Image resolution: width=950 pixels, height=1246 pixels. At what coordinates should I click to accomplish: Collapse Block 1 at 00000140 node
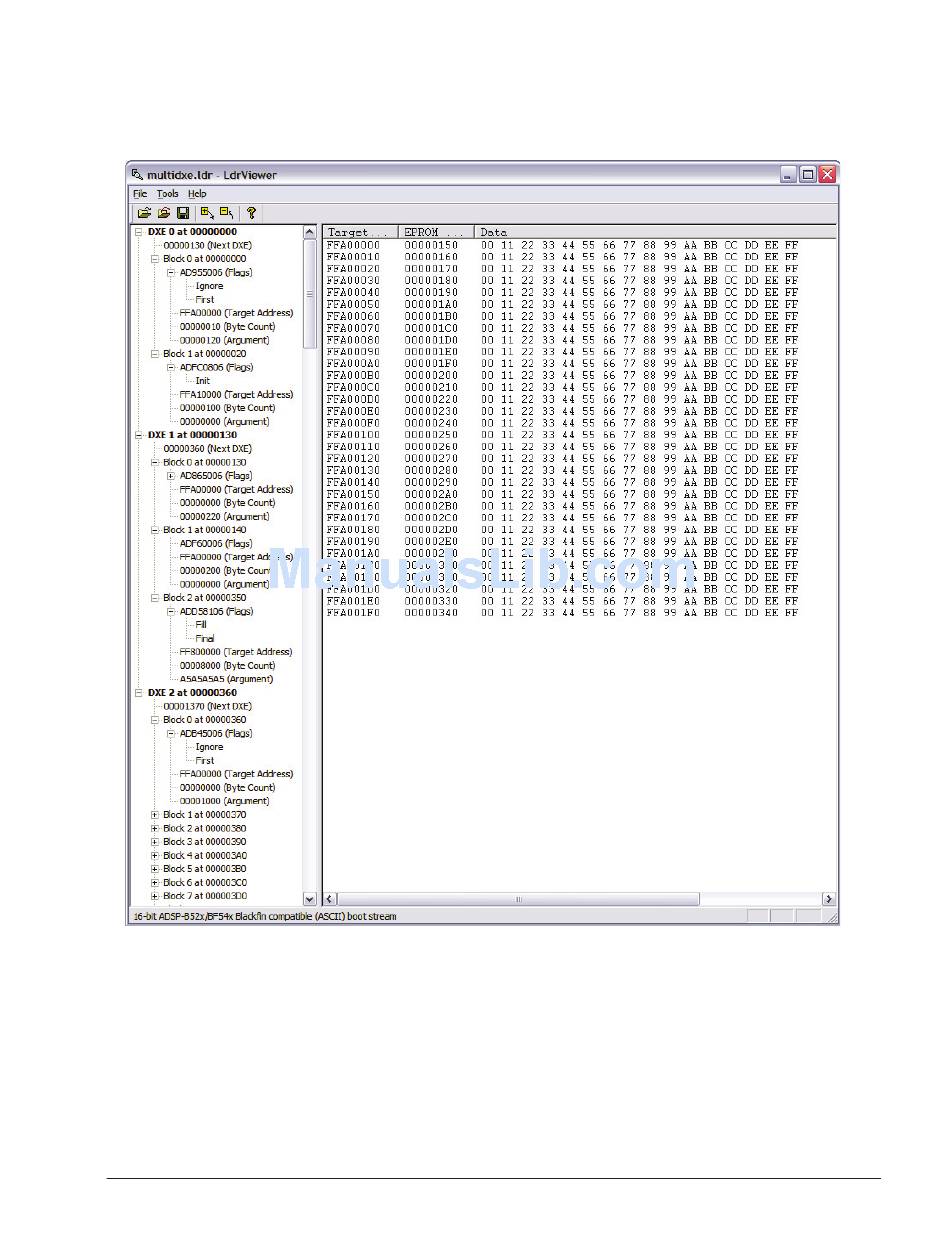(155, 530)
